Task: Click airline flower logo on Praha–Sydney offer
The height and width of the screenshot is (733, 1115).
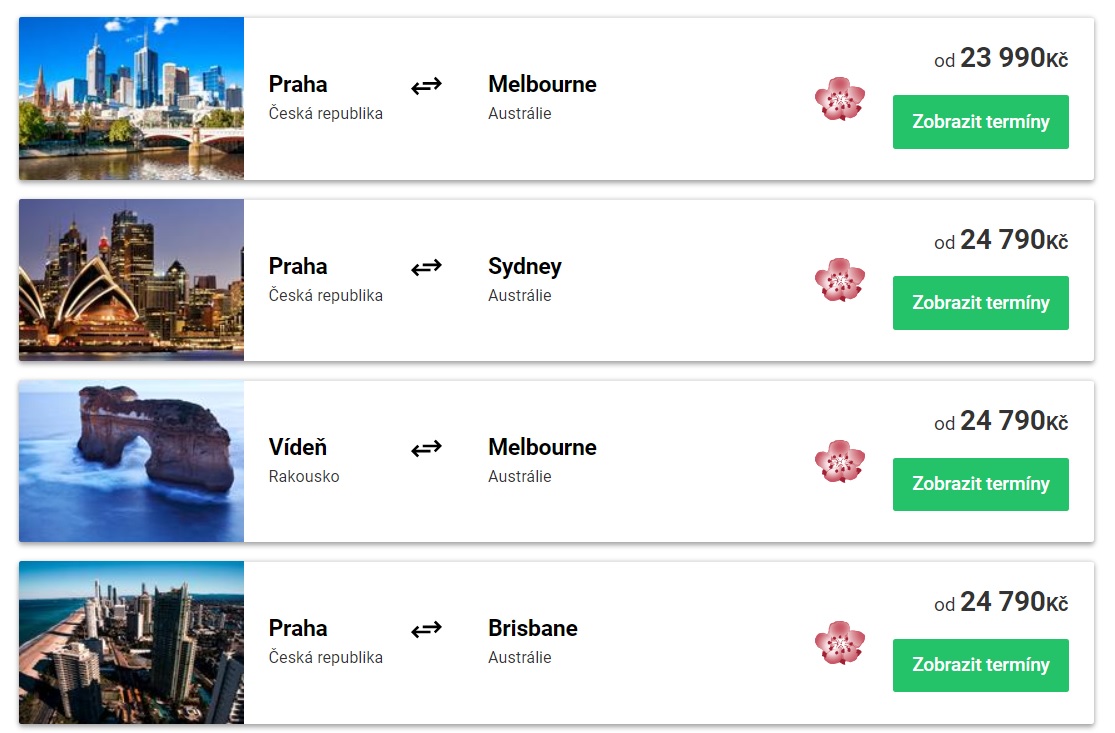Action: pyautogui.click(x=839, y=280)
